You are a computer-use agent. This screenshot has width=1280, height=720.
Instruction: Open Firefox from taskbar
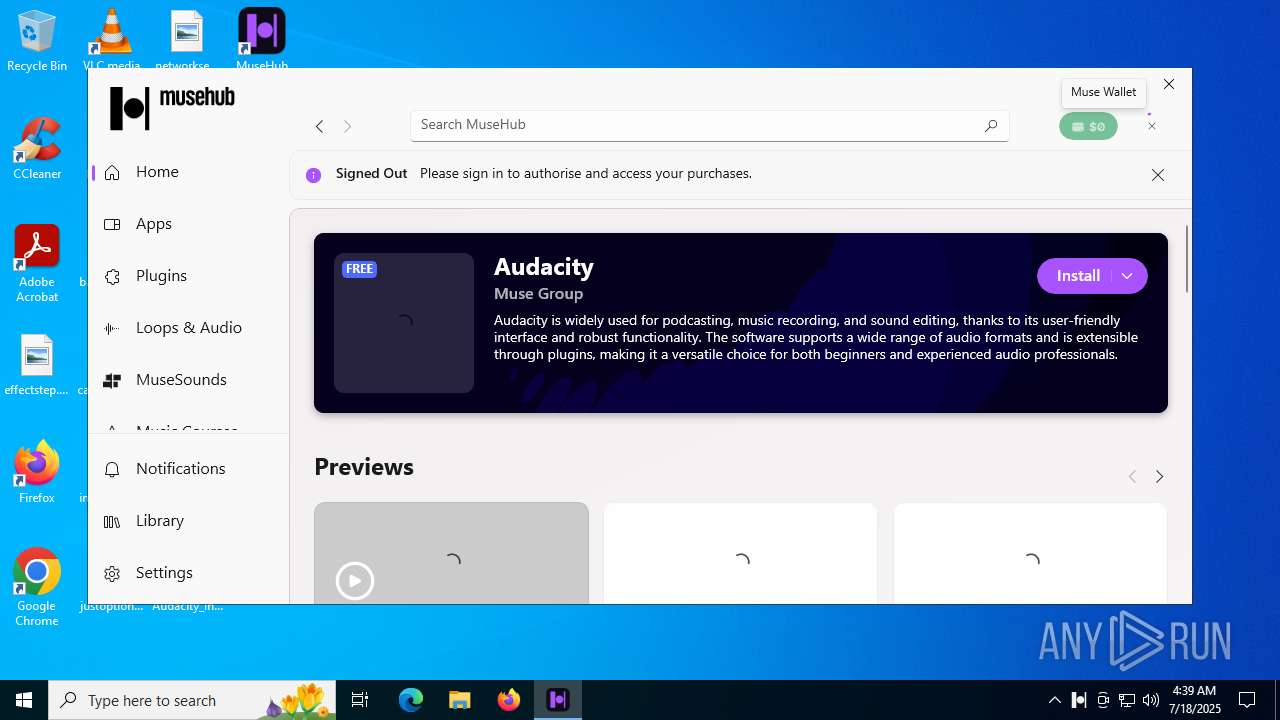(509, 700)
